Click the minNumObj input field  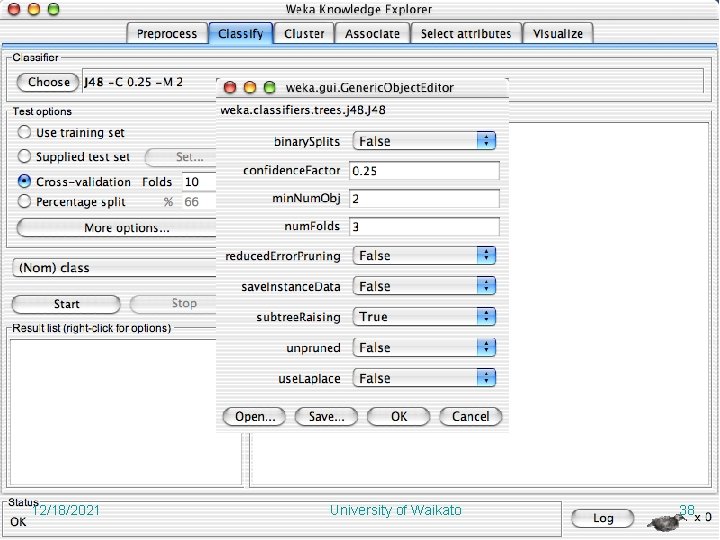point(424,199)
